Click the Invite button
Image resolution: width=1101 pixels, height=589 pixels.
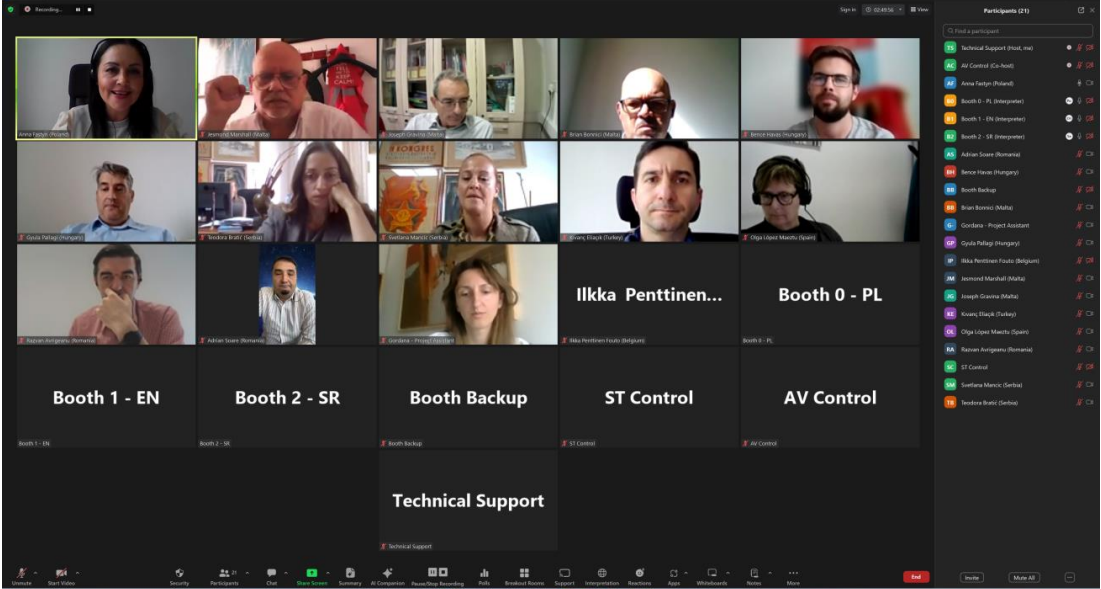972,577
